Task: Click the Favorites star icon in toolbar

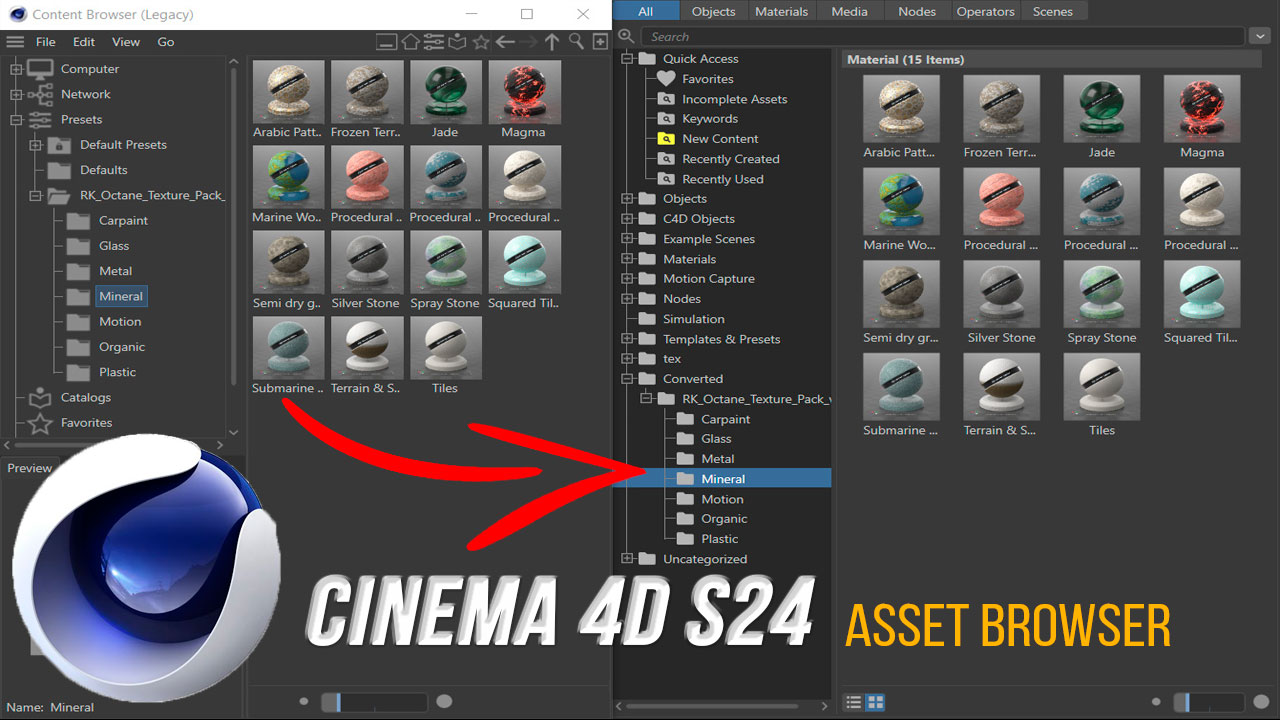Action: point(481,42)
